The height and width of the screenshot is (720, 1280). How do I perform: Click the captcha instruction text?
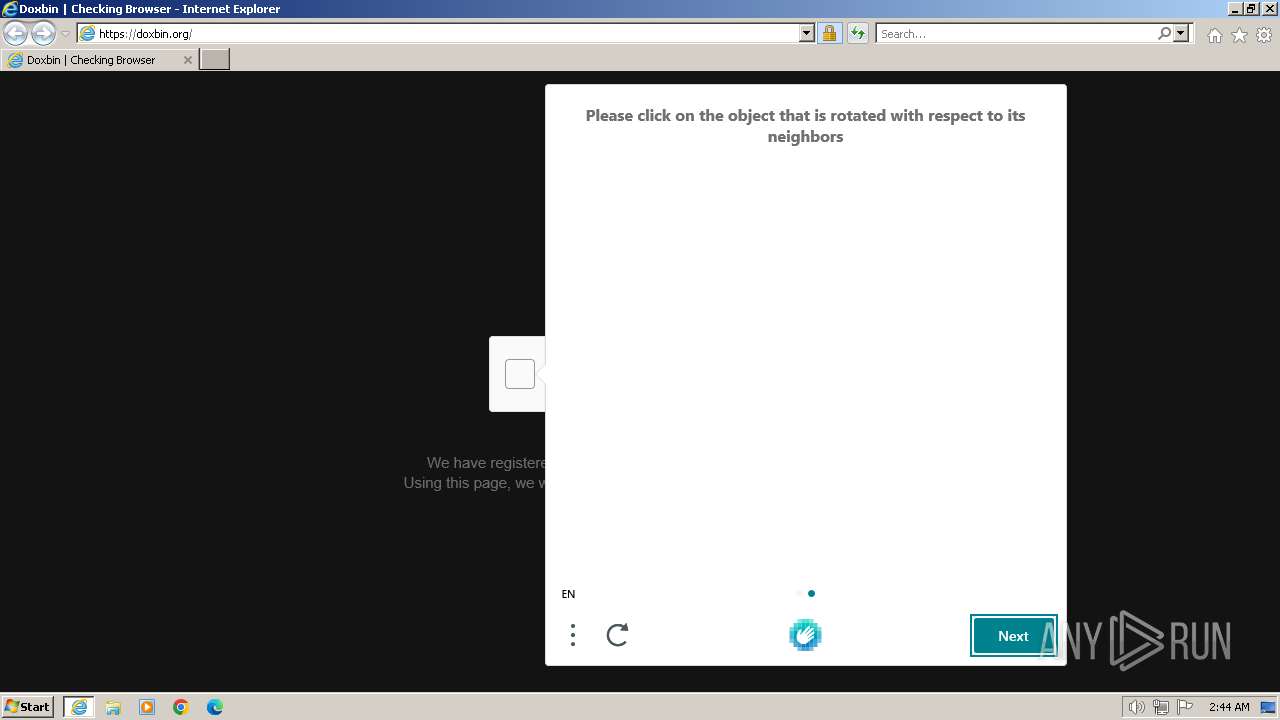[805, 126]
